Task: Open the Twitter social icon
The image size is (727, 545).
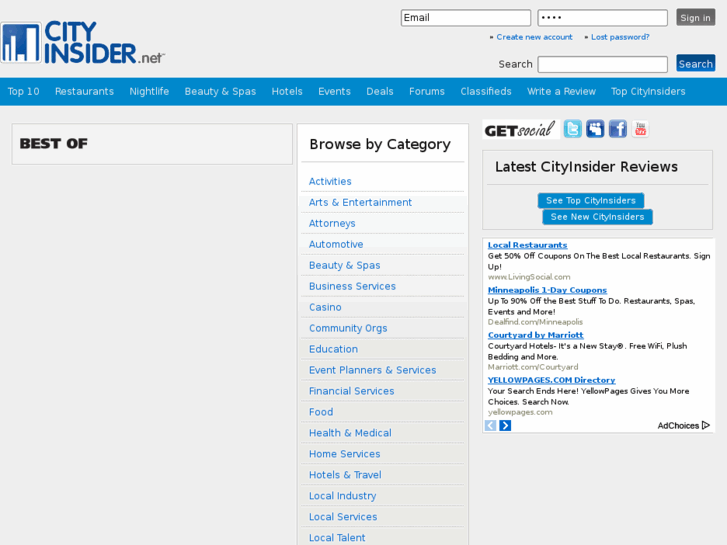Action: click(x=573, y=129)
